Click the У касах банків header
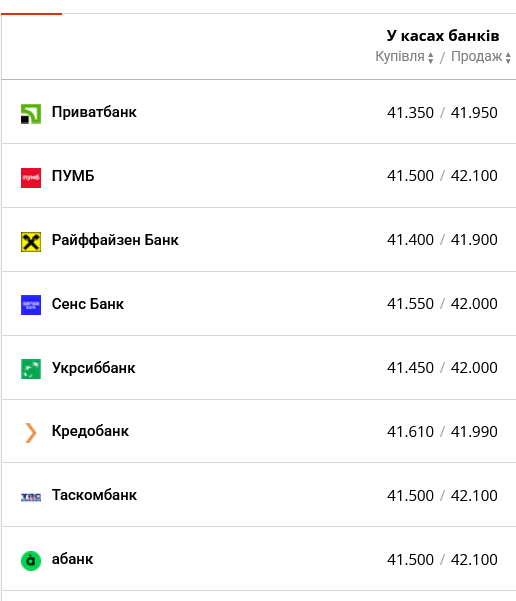The height and width of the screenshot is (601, 516). point(443,36)
